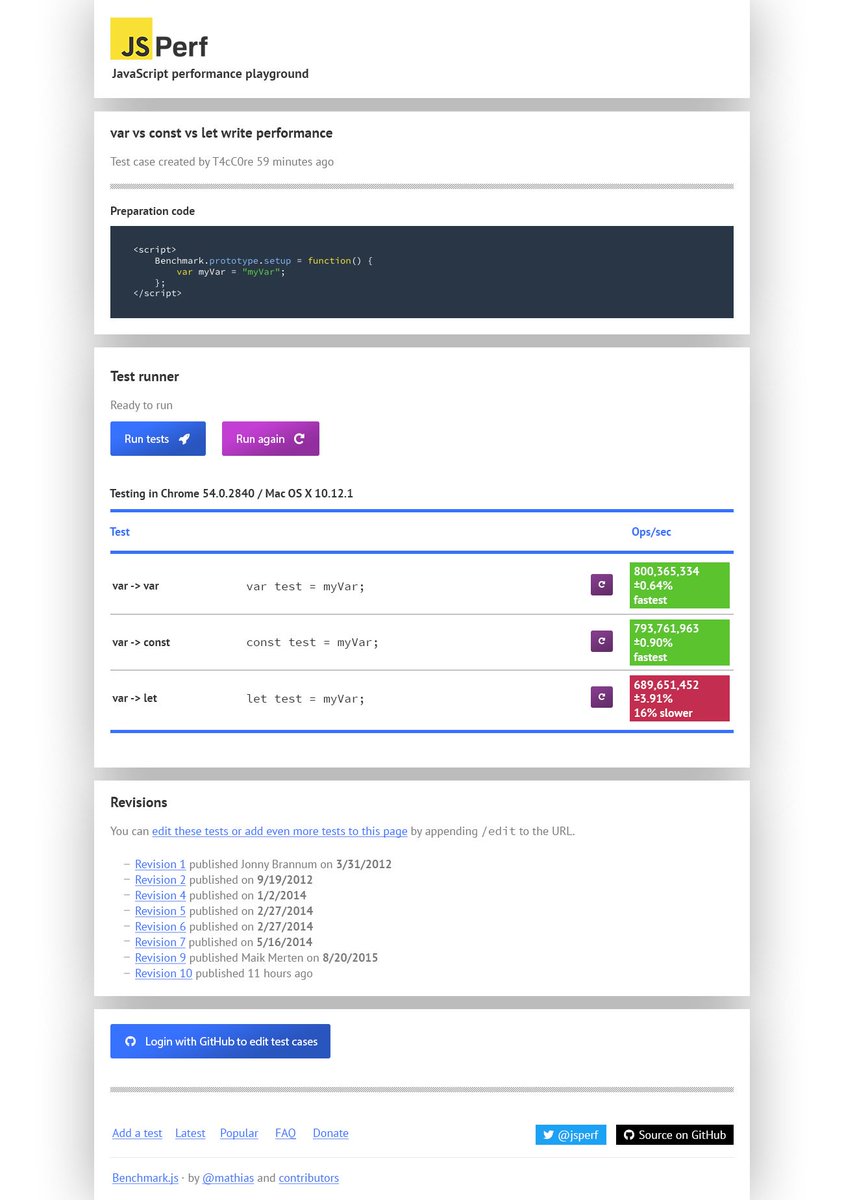
Task: Open Source on GitHub
Action: point(675,1135)
